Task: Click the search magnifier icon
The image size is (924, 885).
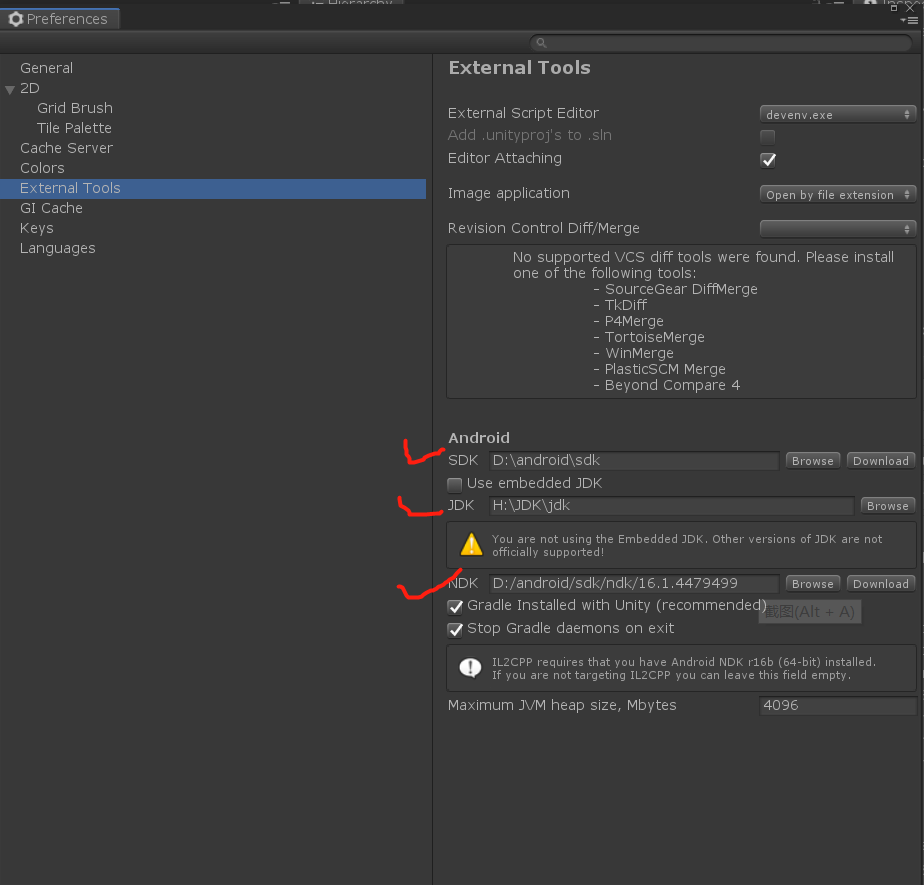Action: click(541, 42)
